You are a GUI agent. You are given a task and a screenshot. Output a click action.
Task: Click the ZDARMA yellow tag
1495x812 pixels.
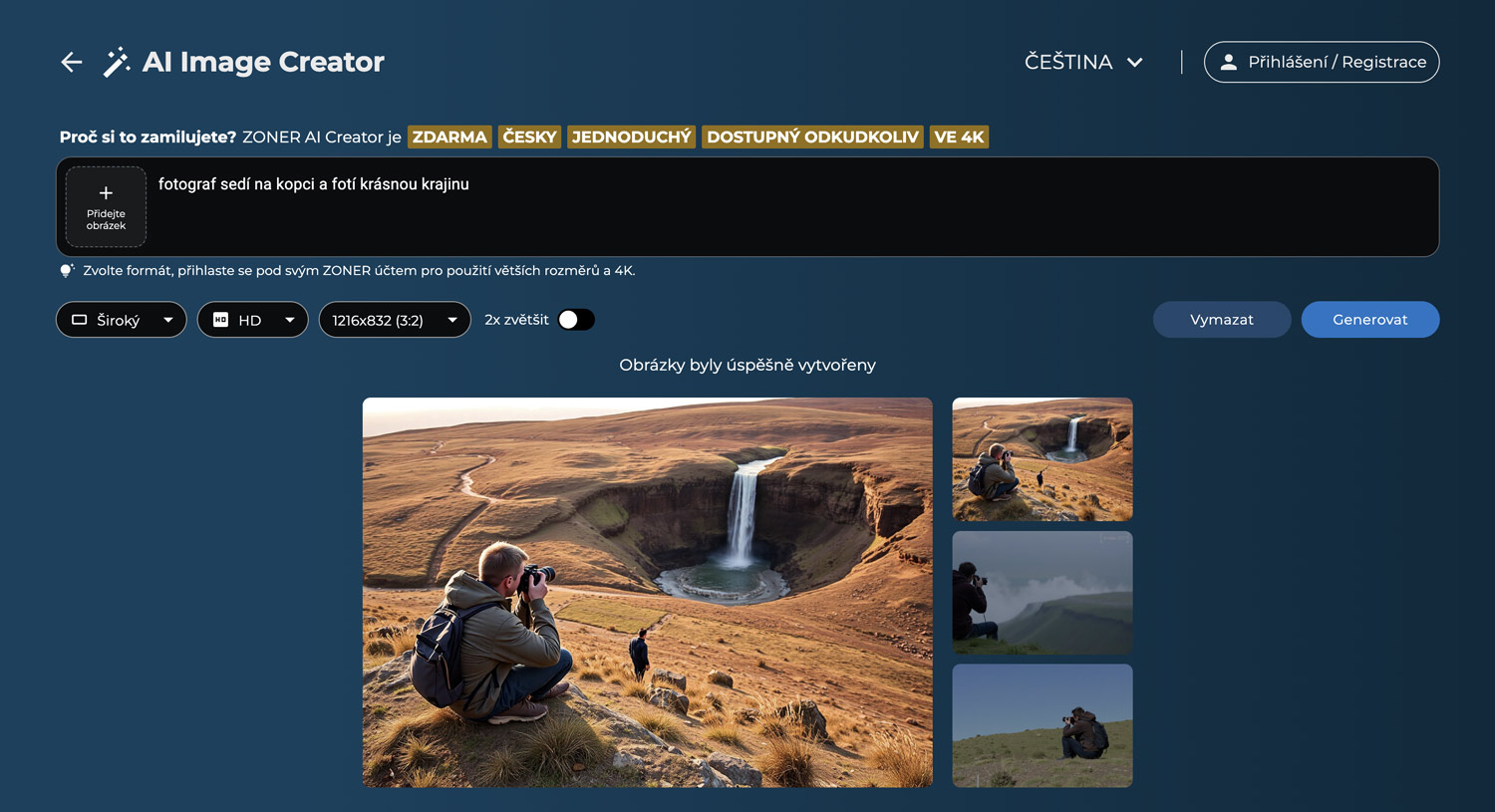pyautogui.click(x=449, y=136)
